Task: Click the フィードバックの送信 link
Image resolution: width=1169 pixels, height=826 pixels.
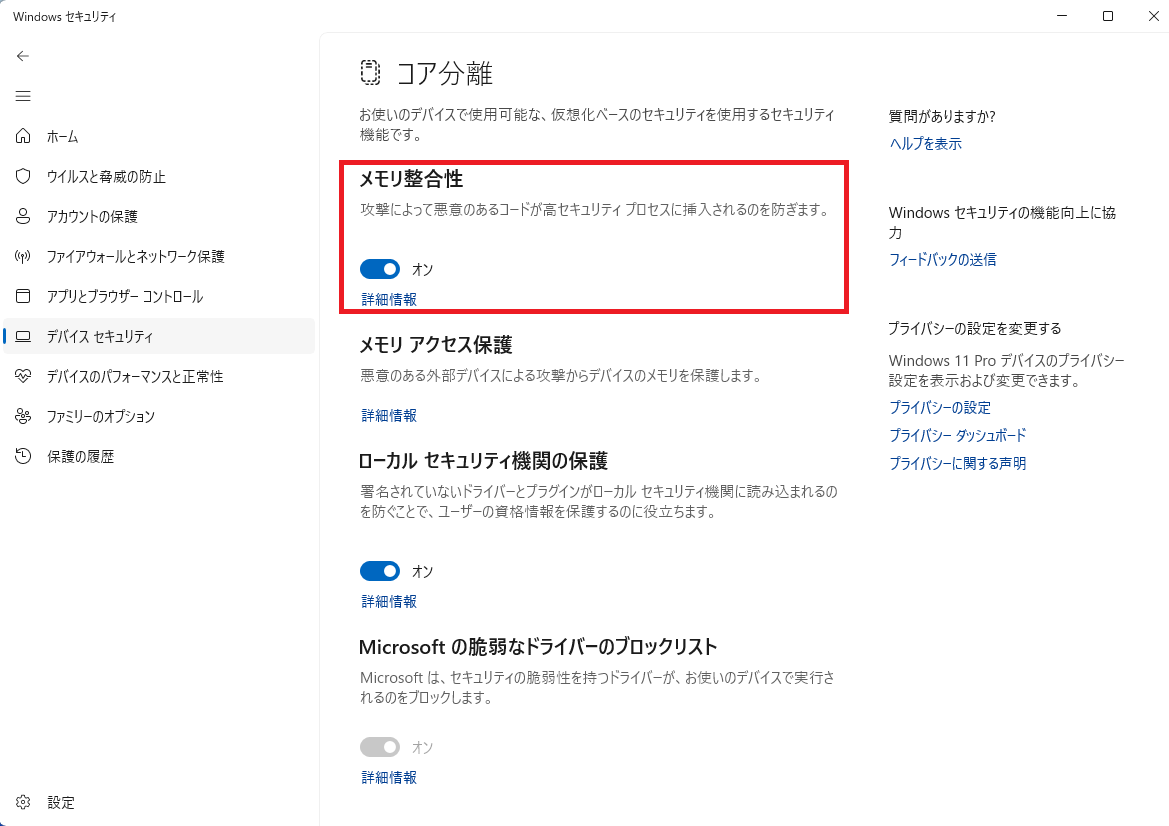Action: pos(942,259)
